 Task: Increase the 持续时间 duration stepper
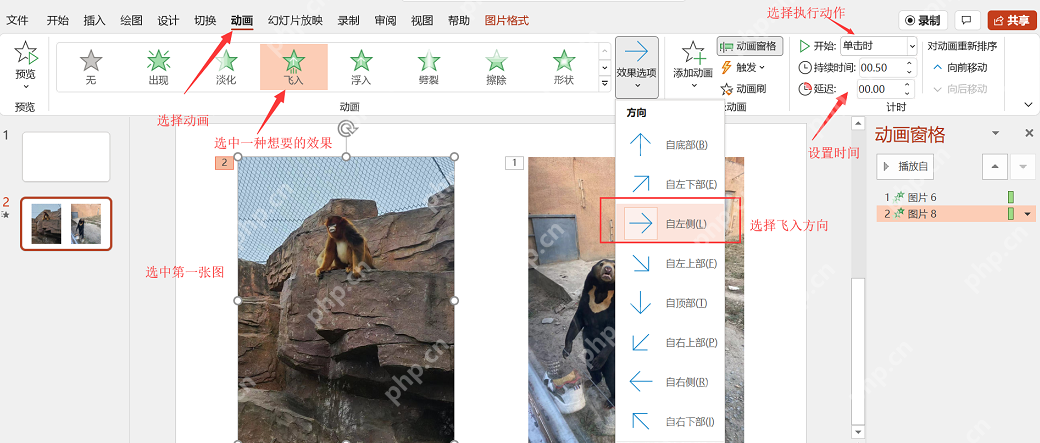coord(908,63)
